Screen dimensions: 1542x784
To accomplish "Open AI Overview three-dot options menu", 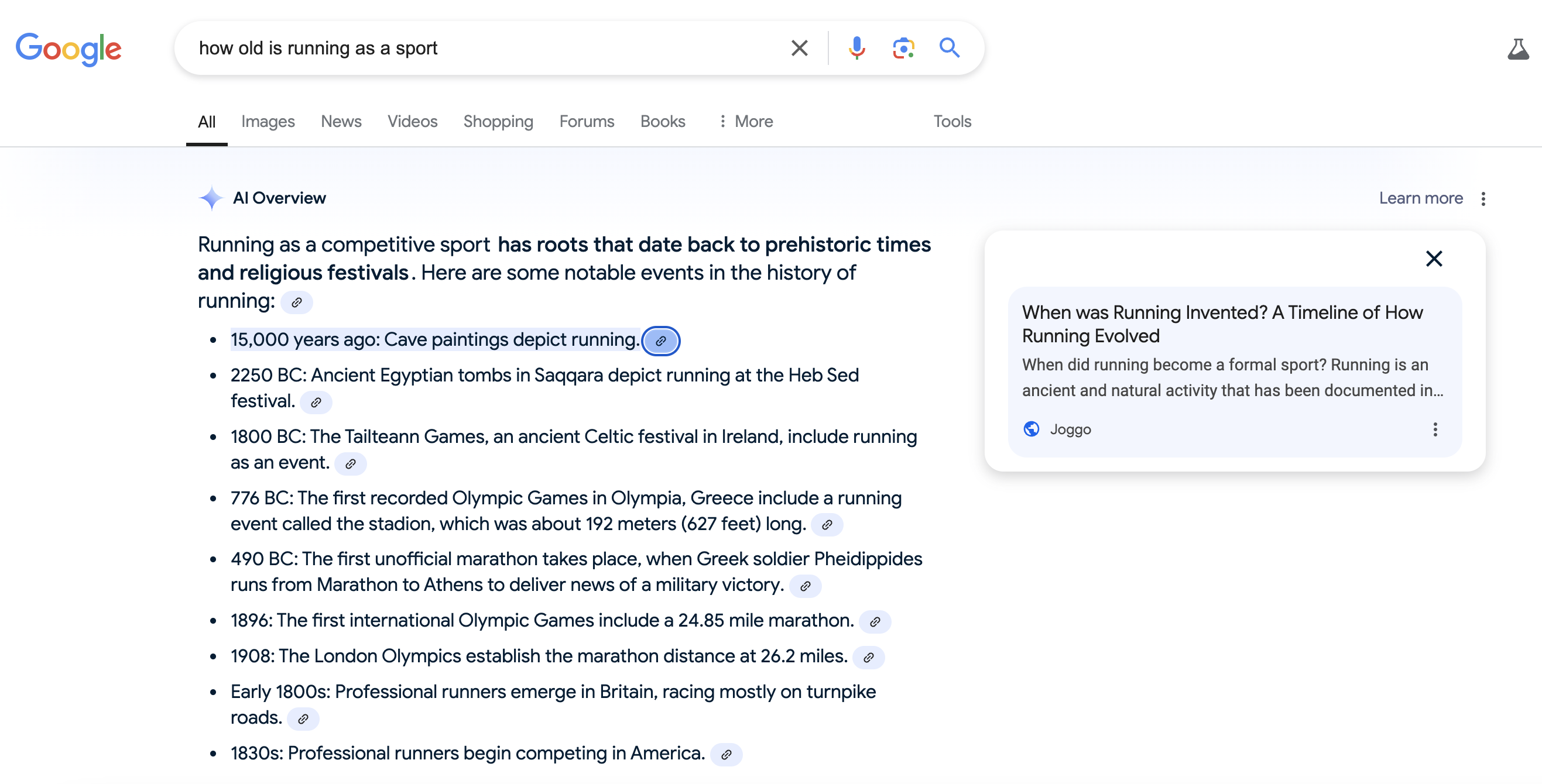I will coord(1483,199).
